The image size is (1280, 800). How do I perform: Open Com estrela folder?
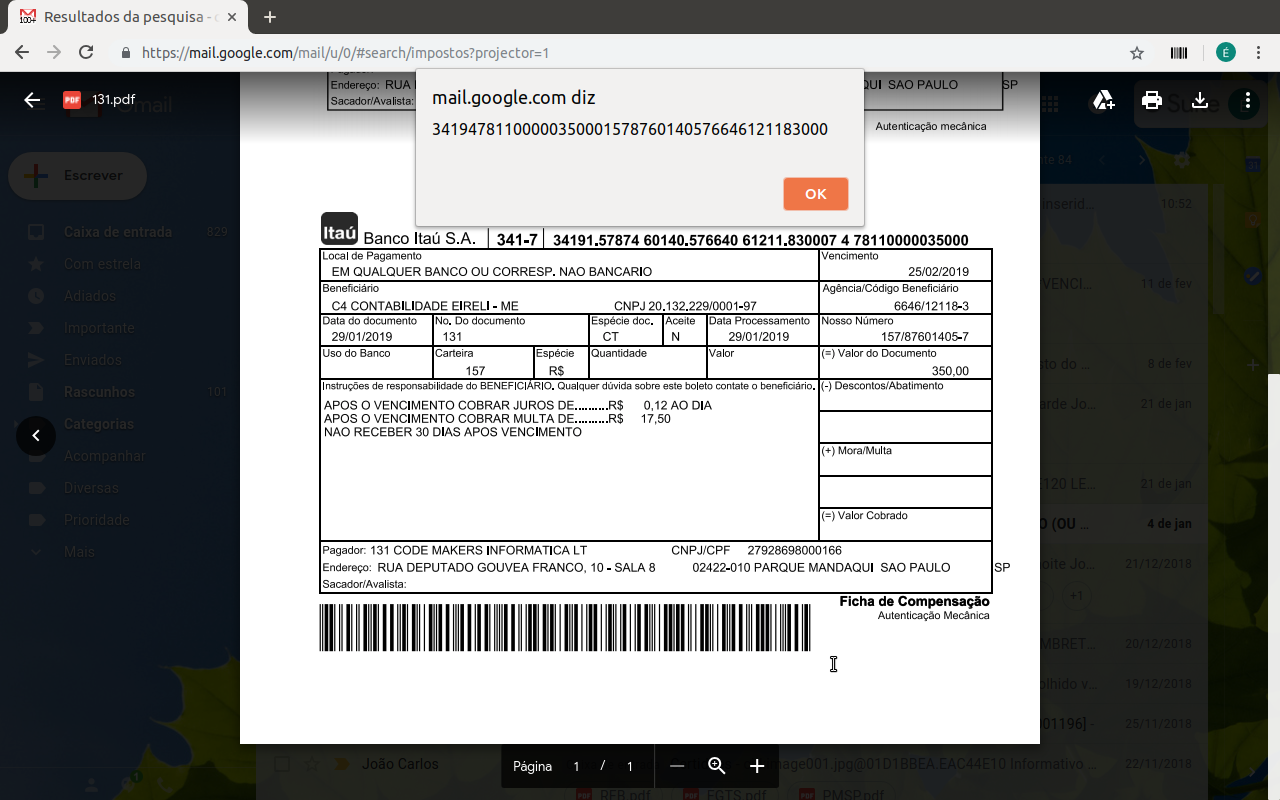tap(102, 264)
